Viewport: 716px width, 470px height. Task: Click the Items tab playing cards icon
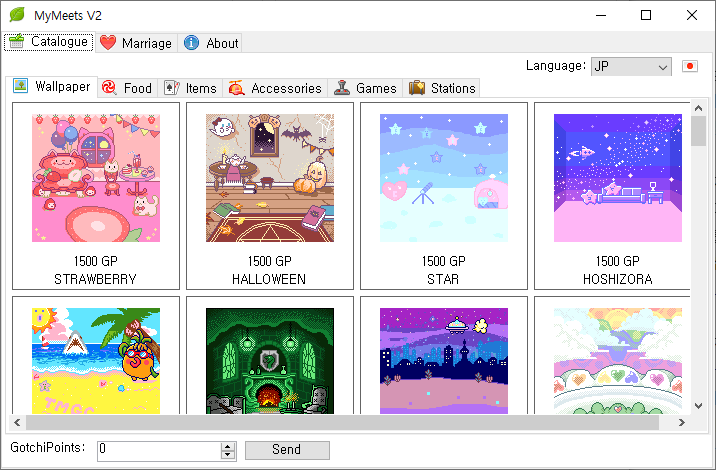coord(172,87)
